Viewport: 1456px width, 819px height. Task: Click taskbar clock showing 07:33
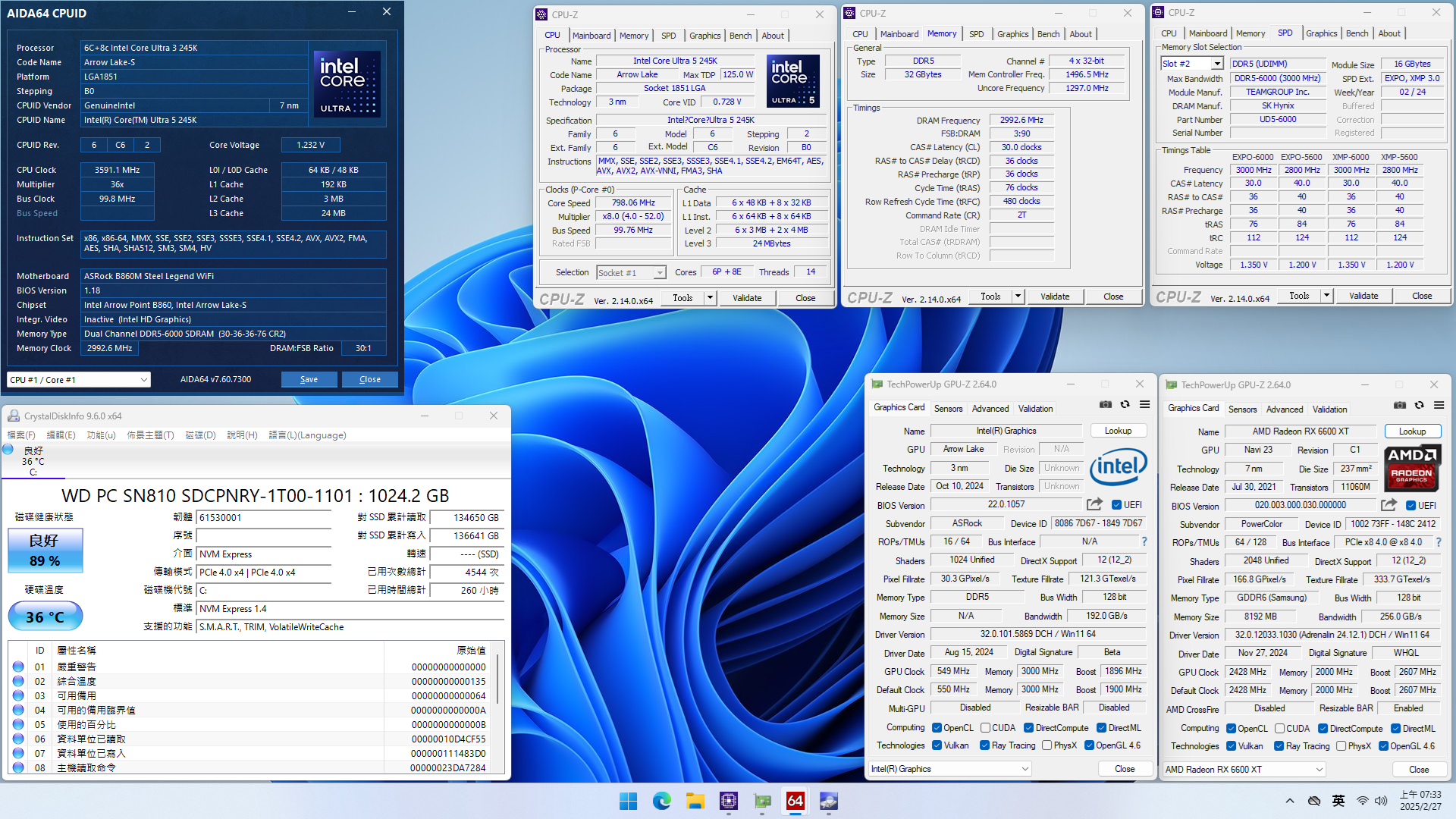click(x=1420, y=801)
